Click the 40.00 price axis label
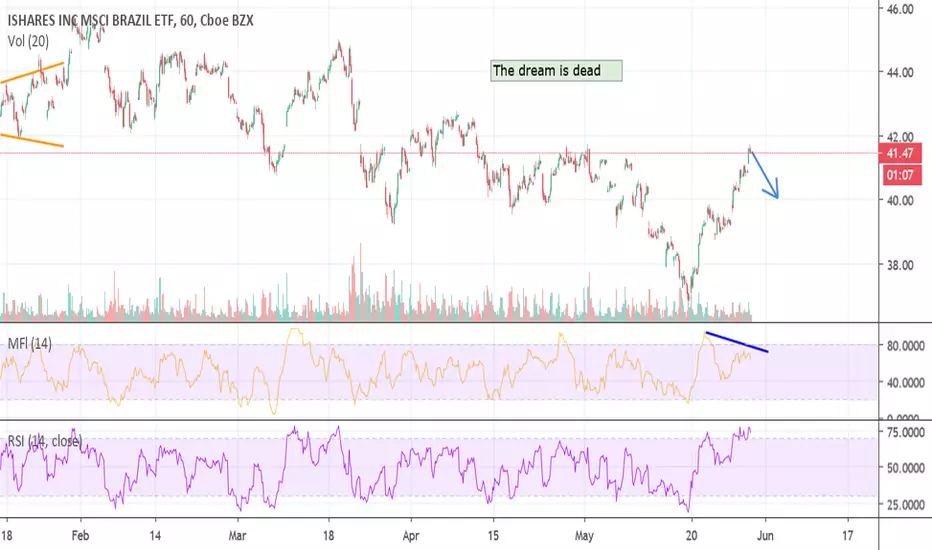This screenshot has height=550, width=932. [x=900, y=200]
